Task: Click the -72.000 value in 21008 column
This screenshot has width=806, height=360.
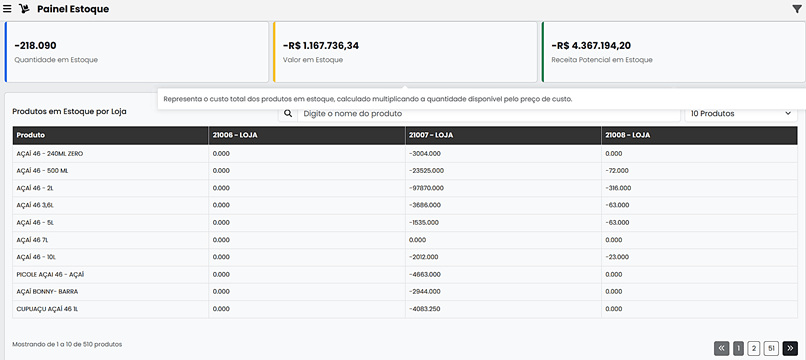Action: pyautogui.click(x=617, y=171)
